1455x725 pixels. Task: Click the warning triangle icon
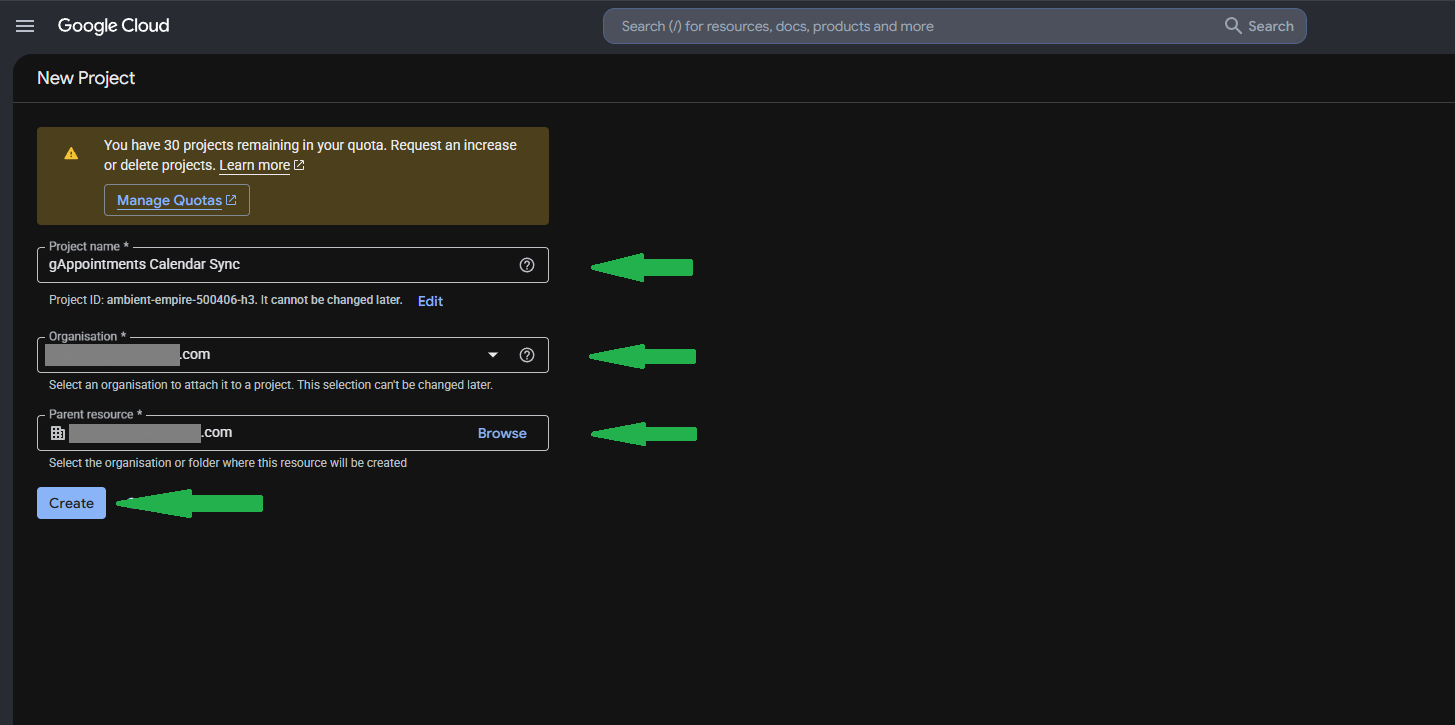(x=71, y=153)
